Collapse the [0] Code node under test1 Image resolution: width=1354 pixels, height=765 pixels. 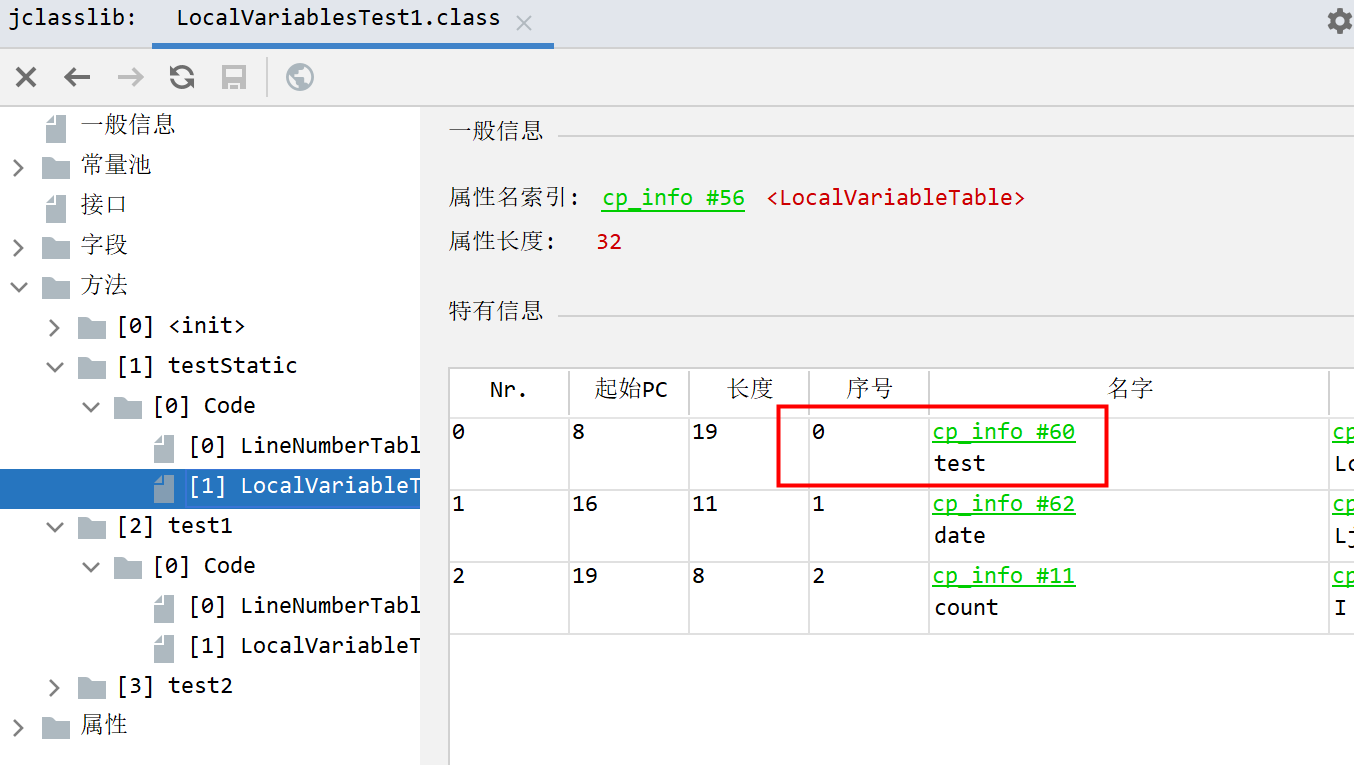pos(90,567)
